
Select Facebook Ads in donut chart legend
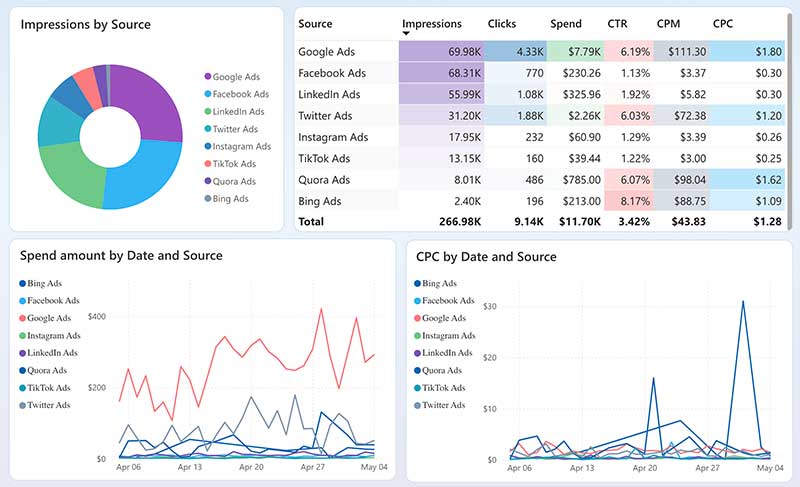(236, 94)
